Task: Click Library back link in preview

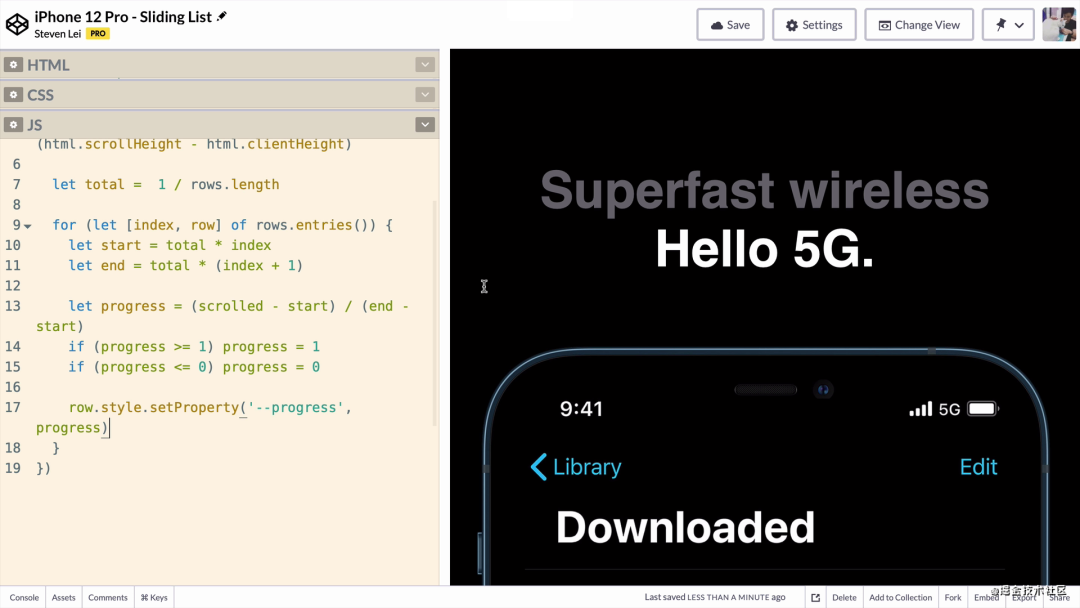Action: coord(576,467)
